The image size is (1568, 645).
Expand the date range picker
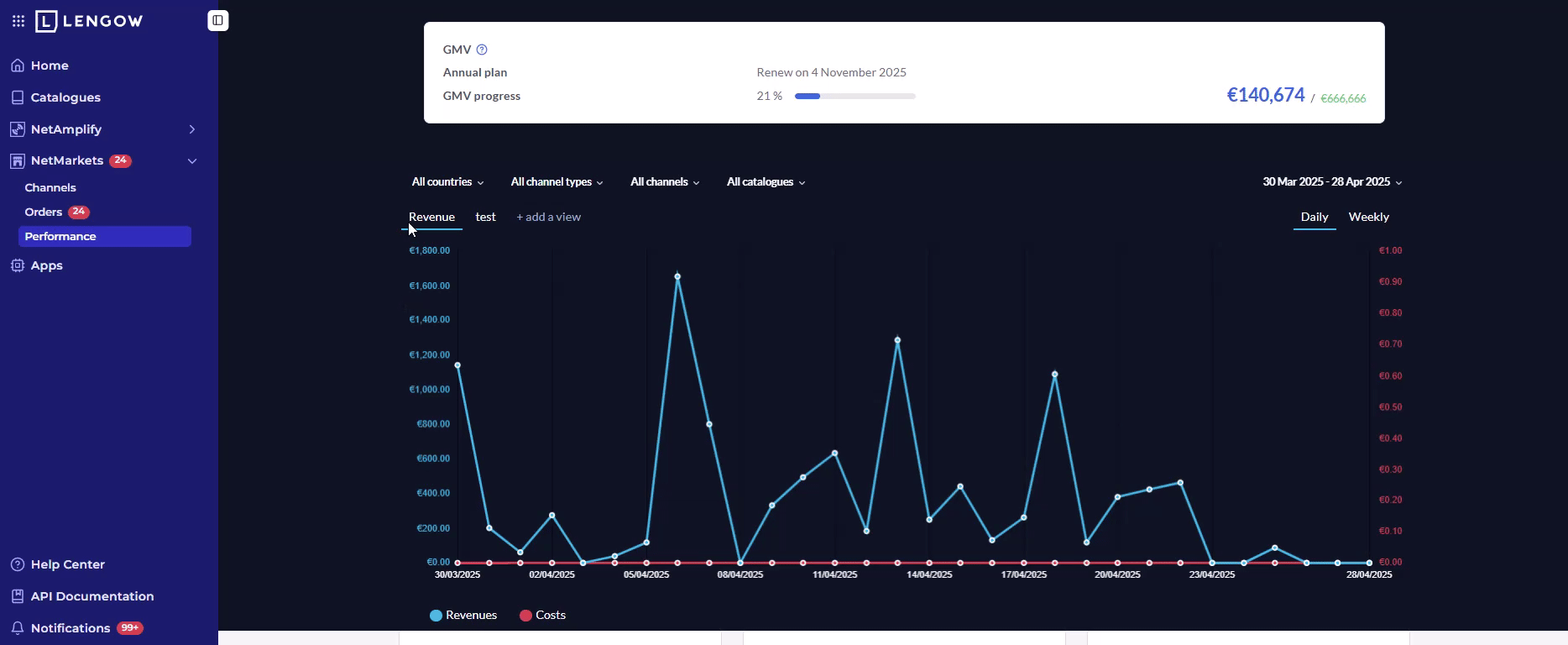pyautogui.click(x=1331, y=182)
